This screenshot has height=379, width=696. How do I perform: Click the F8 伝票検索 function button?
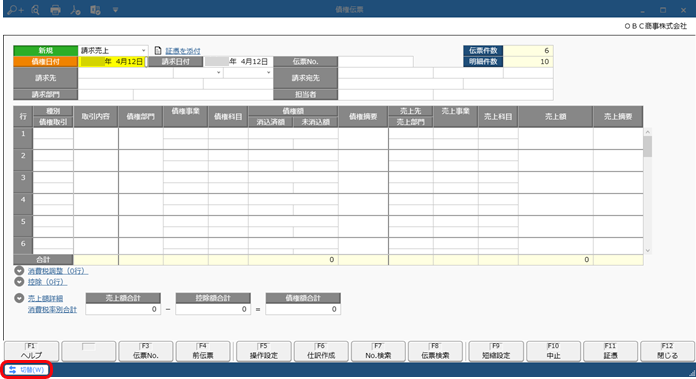435,351
